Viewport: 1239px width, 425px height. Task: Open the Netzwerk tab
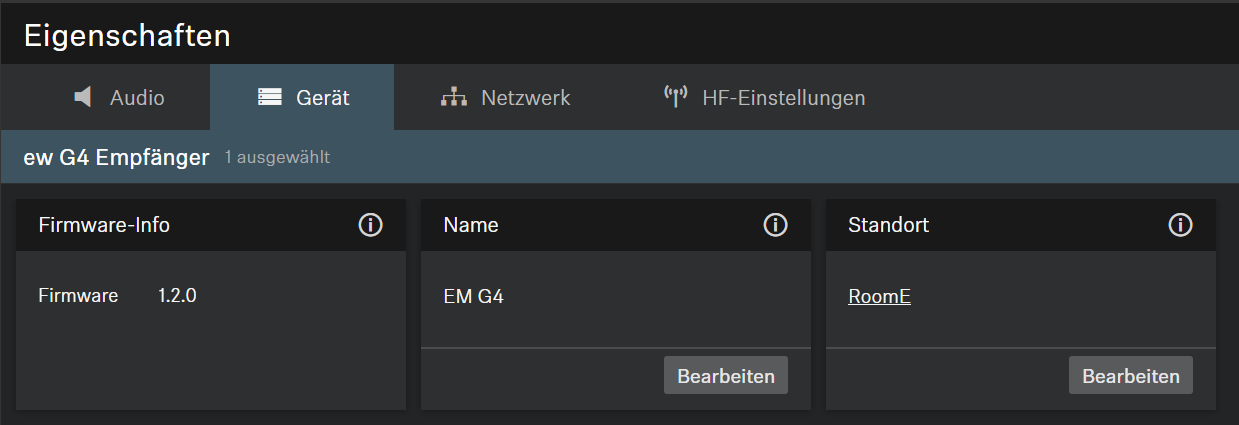tap(525, 98)
